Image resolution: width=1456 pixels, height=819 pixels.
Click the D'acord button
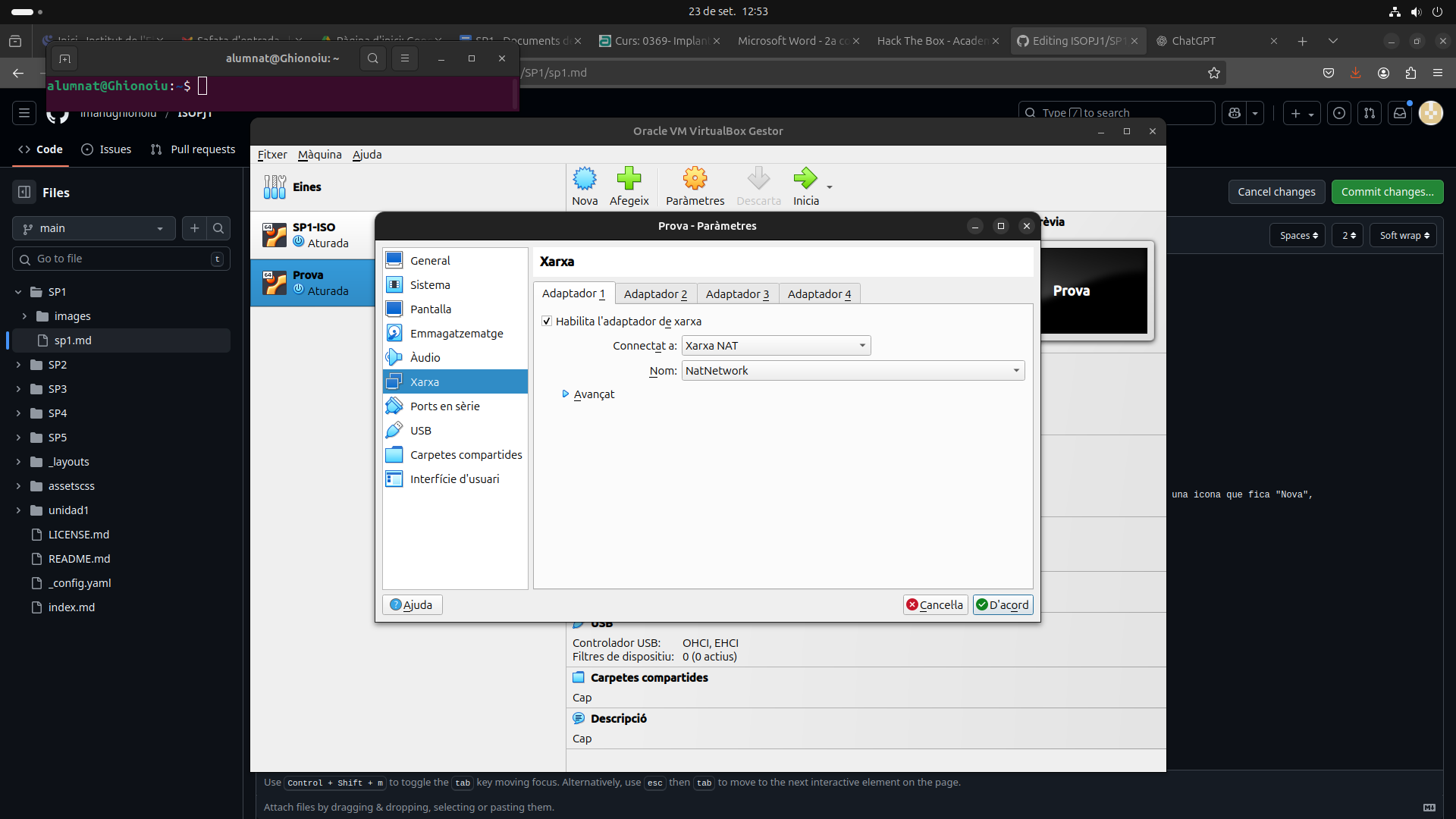coord(1003,604)
